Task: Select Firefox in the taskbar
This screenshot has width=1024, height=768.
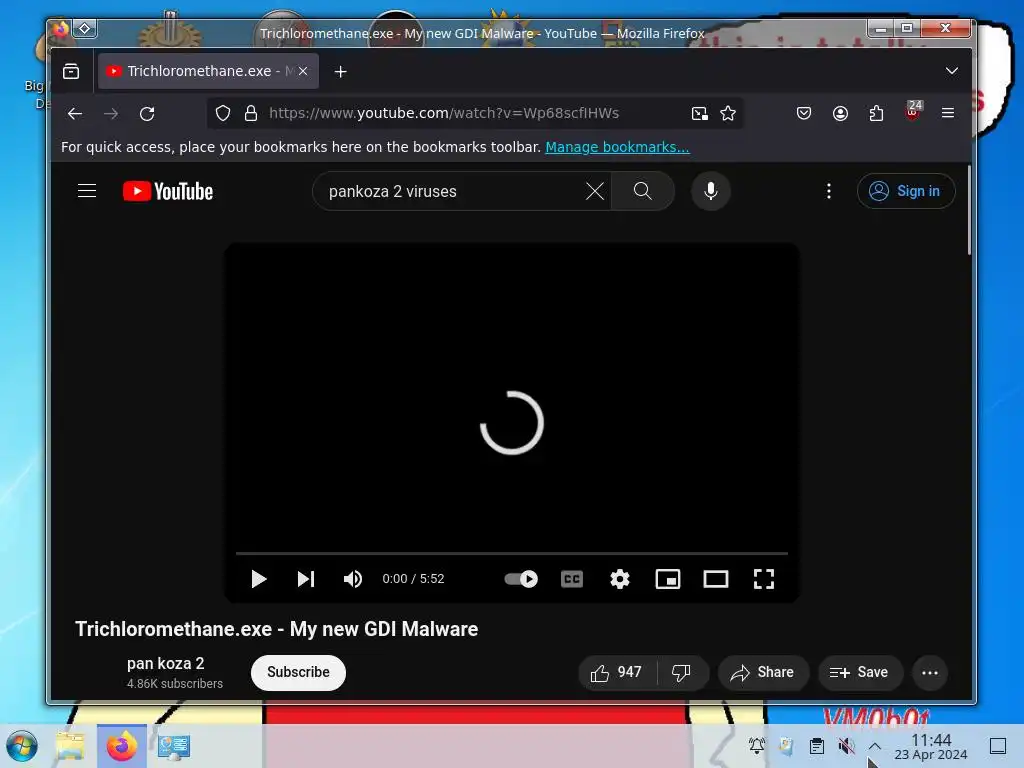Action: [x=121, y=746]
